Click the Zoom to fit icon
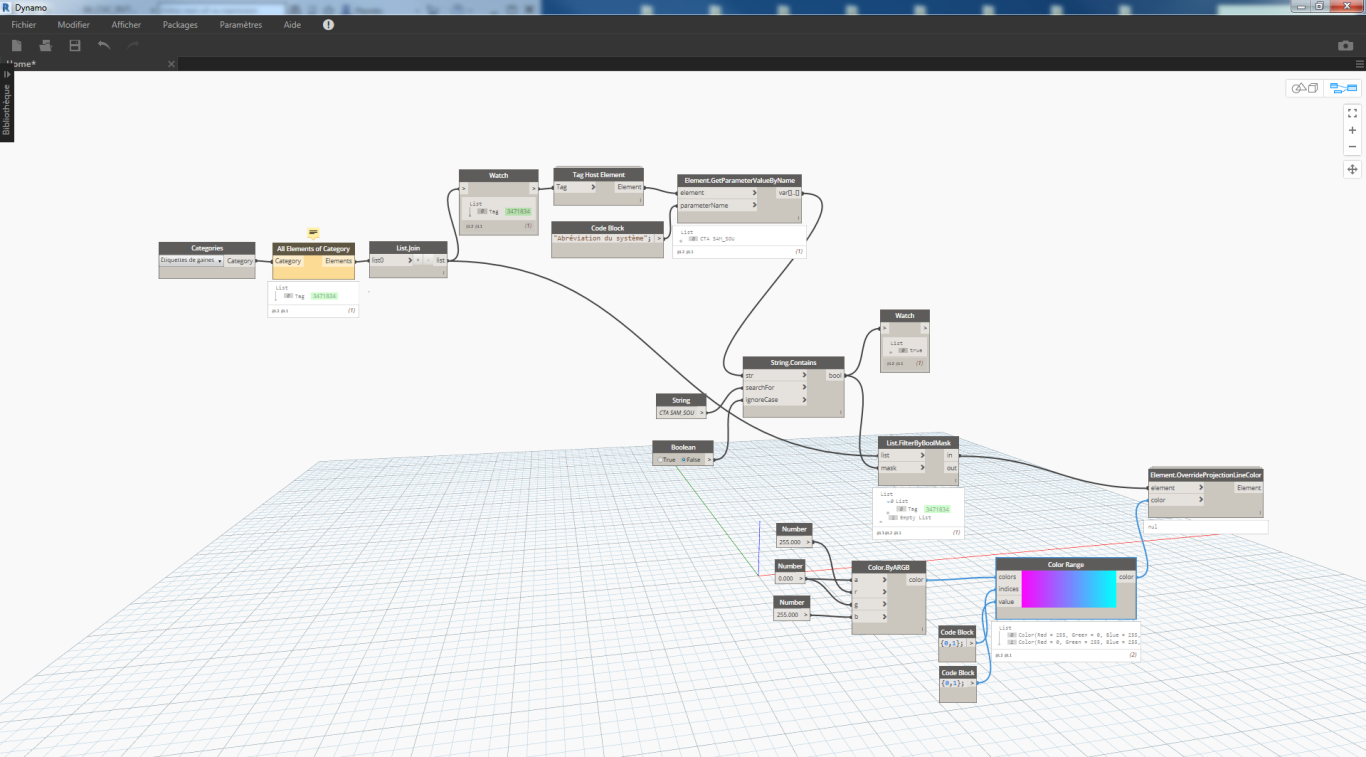Image resolution: width=1366 pixels, height=757 pixels. click(x=1352, y=113)
